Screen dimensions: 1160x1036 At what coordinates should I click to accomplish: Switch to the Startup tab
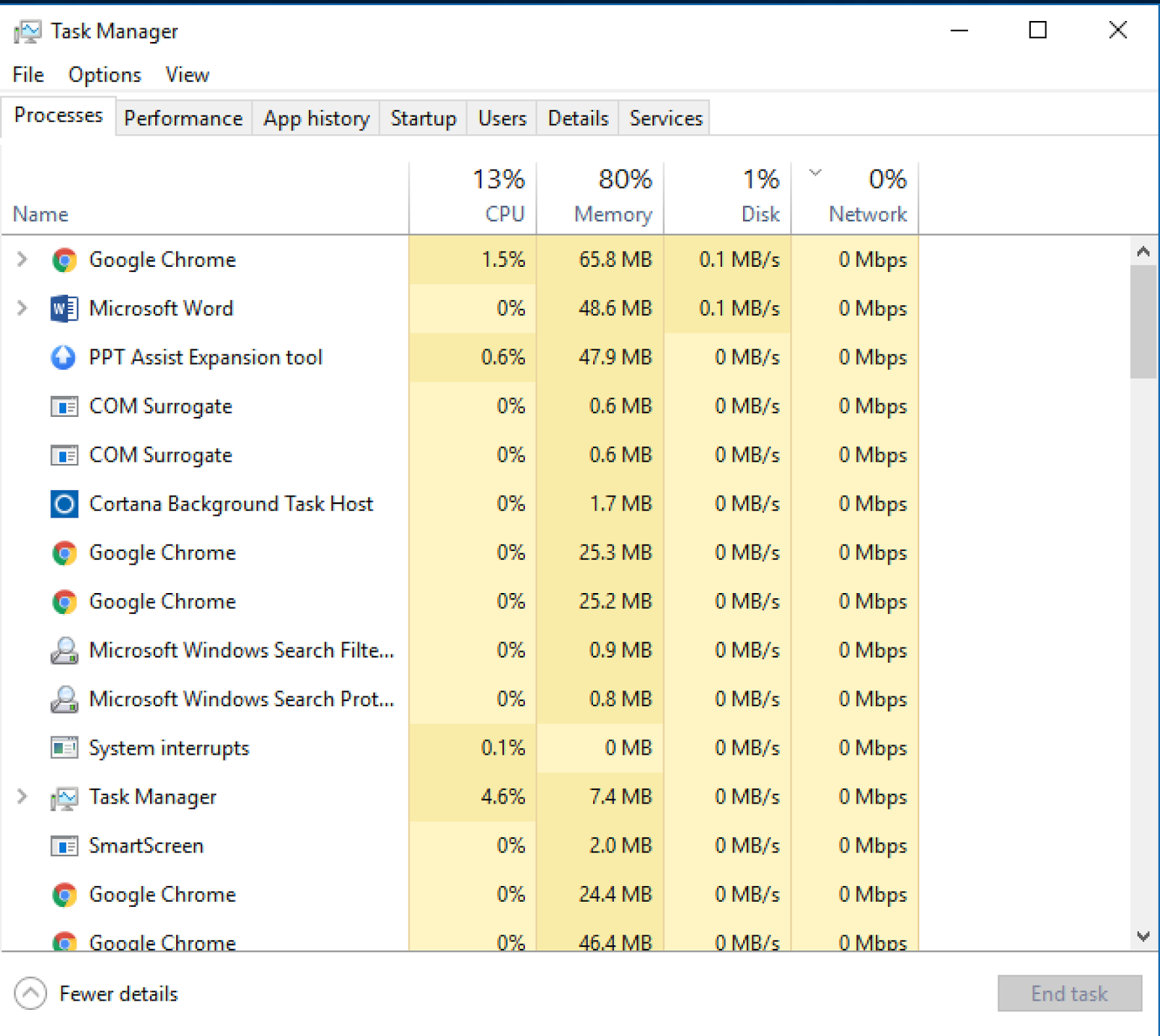pyautogui.click(x=423, y=117)
